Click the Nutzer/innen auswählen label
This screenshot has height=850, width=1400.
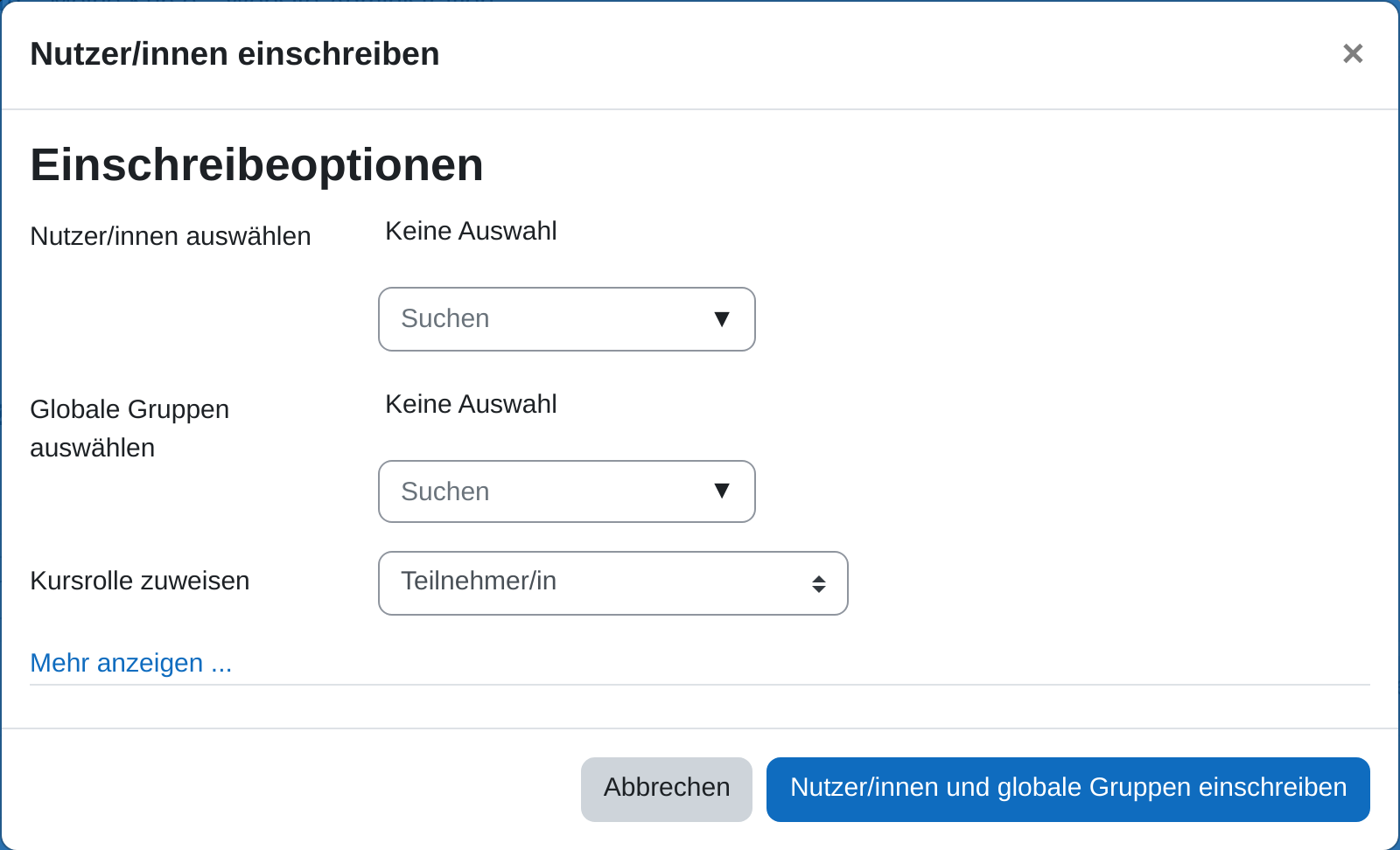tap(171, 236)
